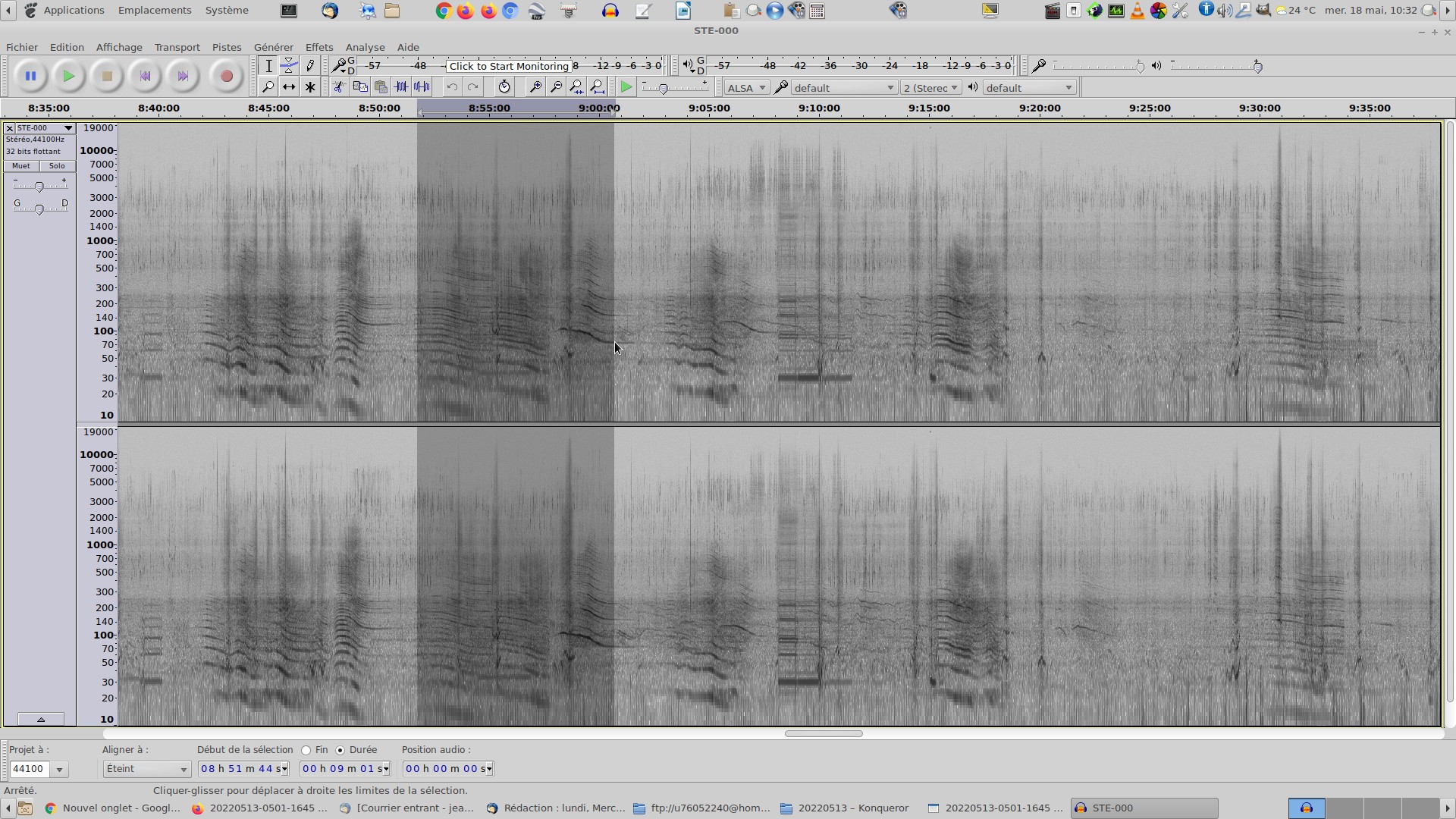Open the Analyse menu
Image resolution: width=1456 pixels, height=819 pixels.
tap(365, 47)
